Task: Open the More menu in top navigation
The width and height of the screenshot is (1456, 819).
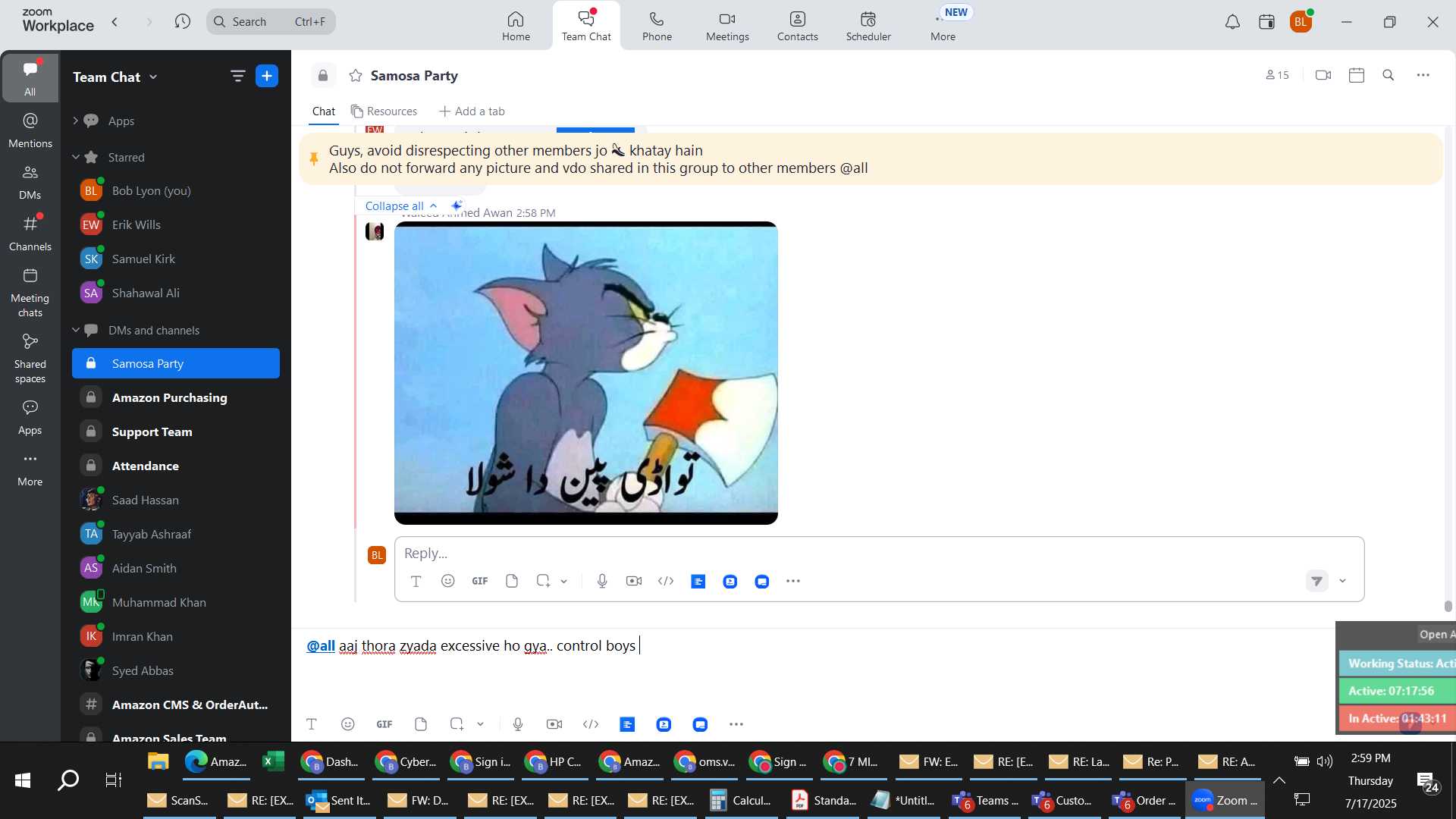Action: click(943, 25)
